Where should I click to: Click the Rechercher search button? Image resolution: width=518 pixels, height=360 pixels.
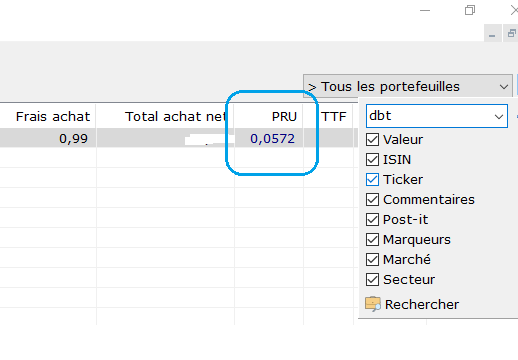412,304
